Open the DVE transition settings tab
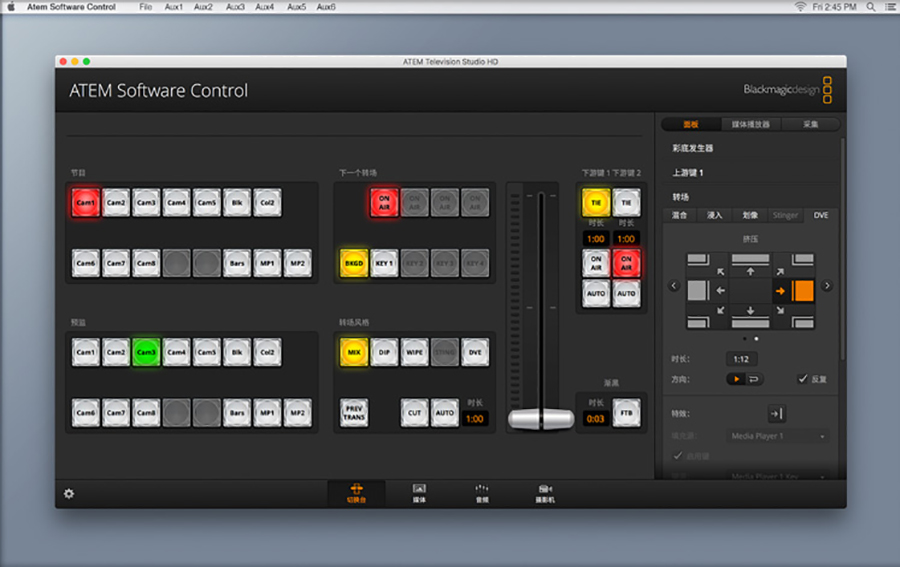Image resolution: width=900 pixels, height=567 pixels. click(821, 215)
